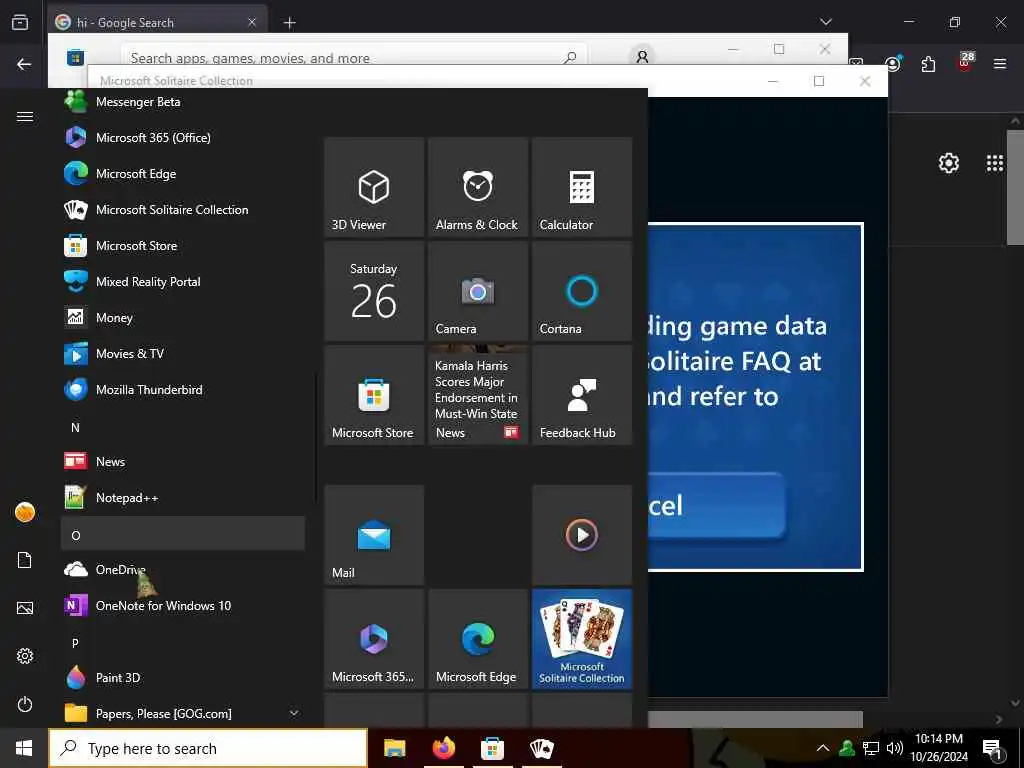Open Pictures from the Start sidebar
This screenshot has width=1024, height=768.
[x=25, y=608]
